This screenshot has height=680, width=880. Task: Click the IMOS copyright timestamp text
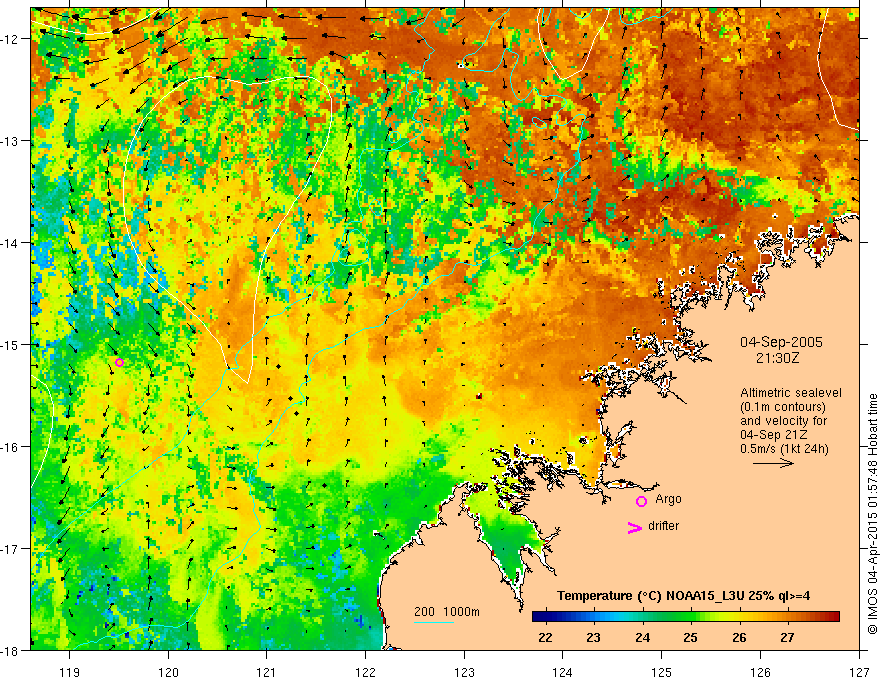872,515
